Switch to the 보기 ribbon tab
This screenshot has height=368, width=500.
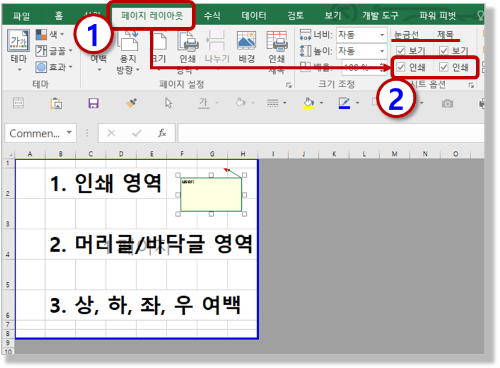333,16
